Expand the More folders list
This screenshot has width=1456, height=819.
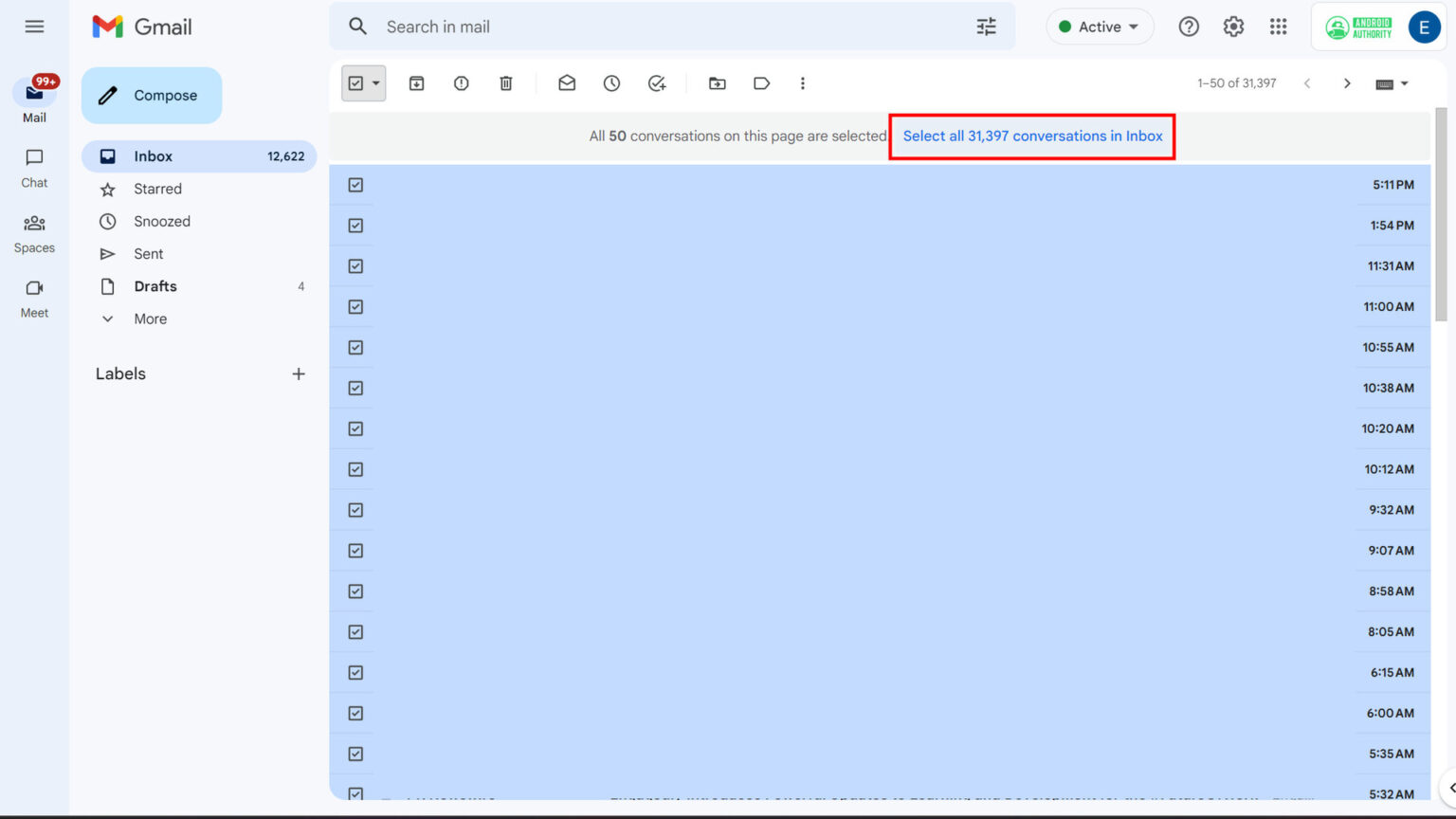[x=199, y=318]
